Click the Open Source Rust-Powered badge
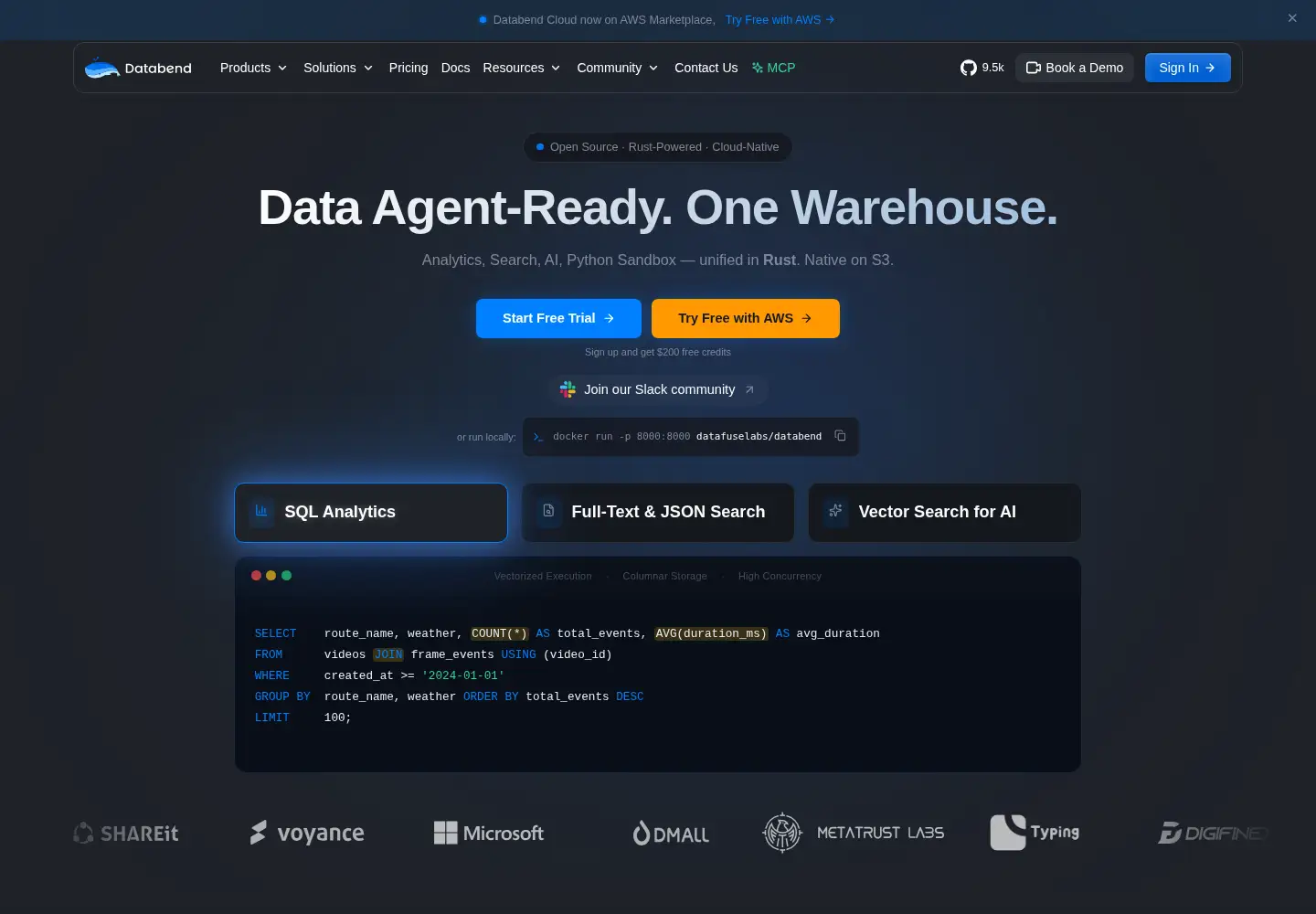 coord(658,147)
